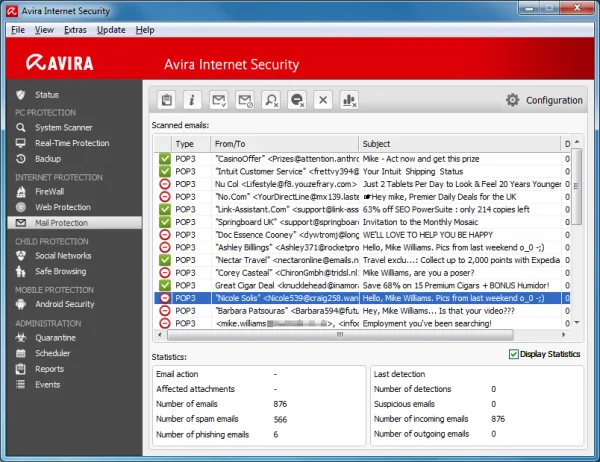Image resolution: width=600 pixels, height=462 pixels.
Task: Click the bar chart statistics reset icon
Action: pos(349,100)
